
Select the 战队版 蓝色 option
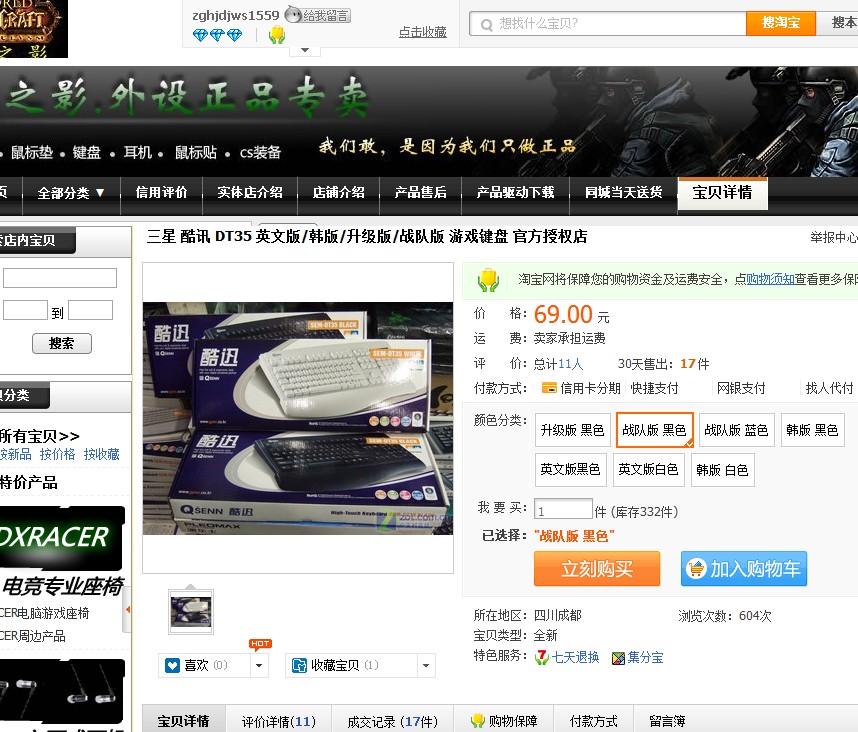point(737,430)
